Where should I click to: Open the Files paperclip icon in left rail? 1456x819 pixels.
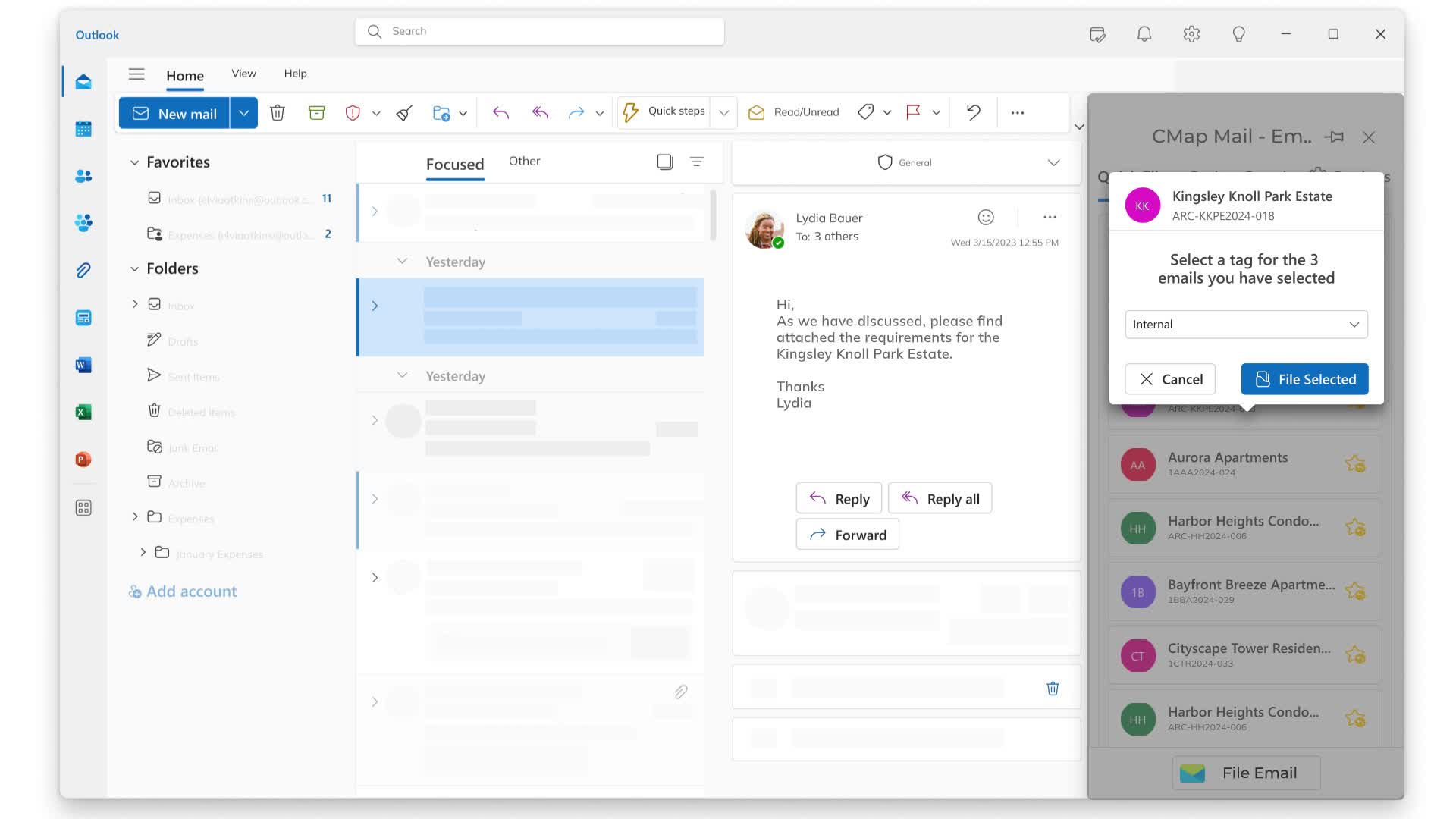(x=83, y=270)
